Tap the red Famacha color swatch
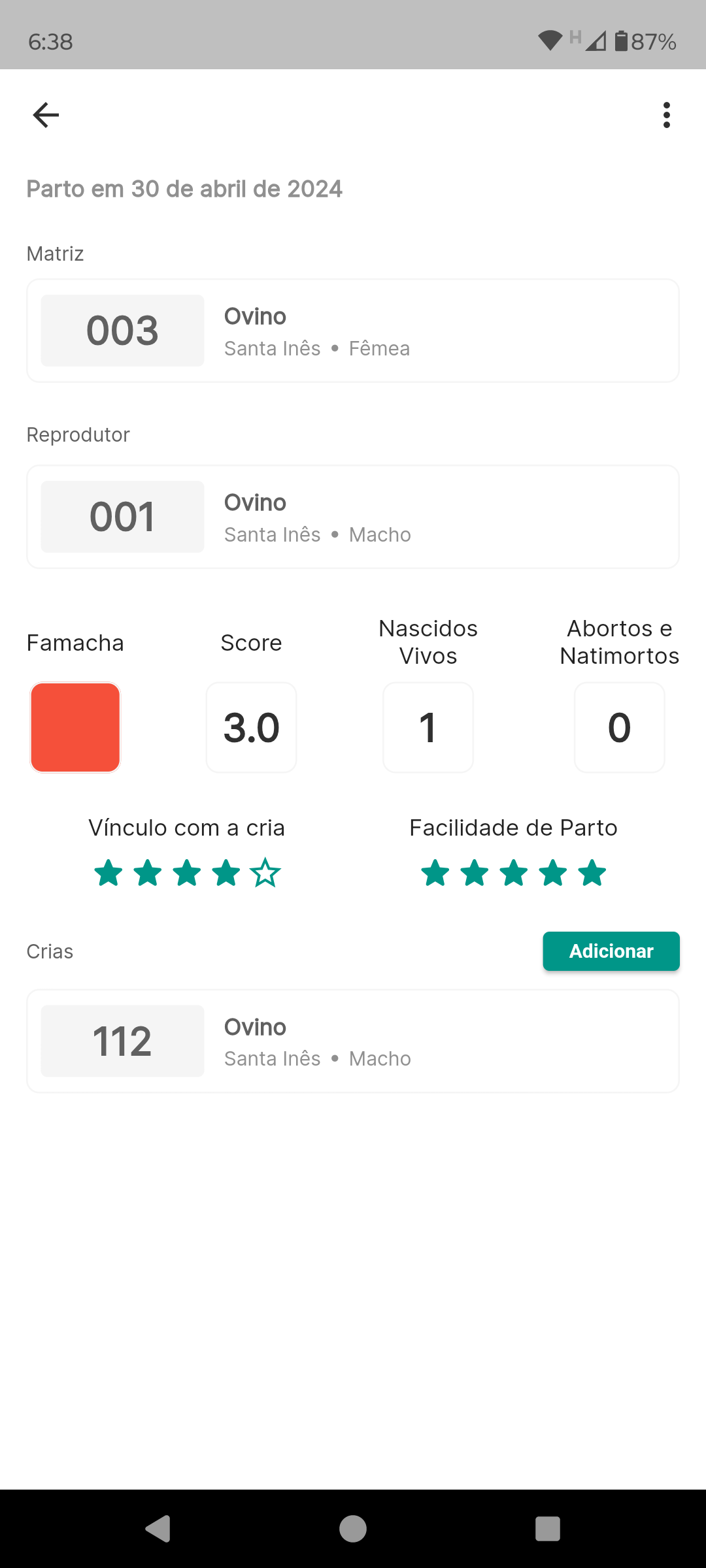The image size is (706, 1568). click(x=75, y=727)
